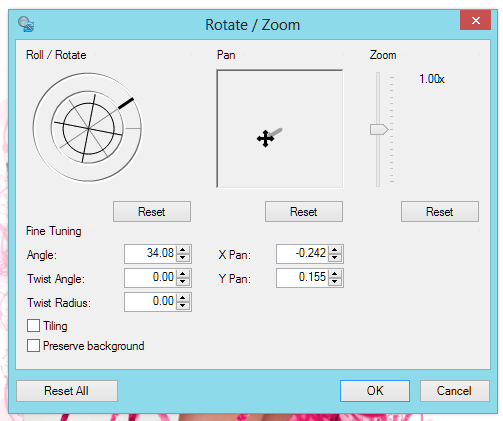Increase Y Pan with up arrow
This screenshot has height=421, width=503.
pyautogui.click(x=335, y=274)
